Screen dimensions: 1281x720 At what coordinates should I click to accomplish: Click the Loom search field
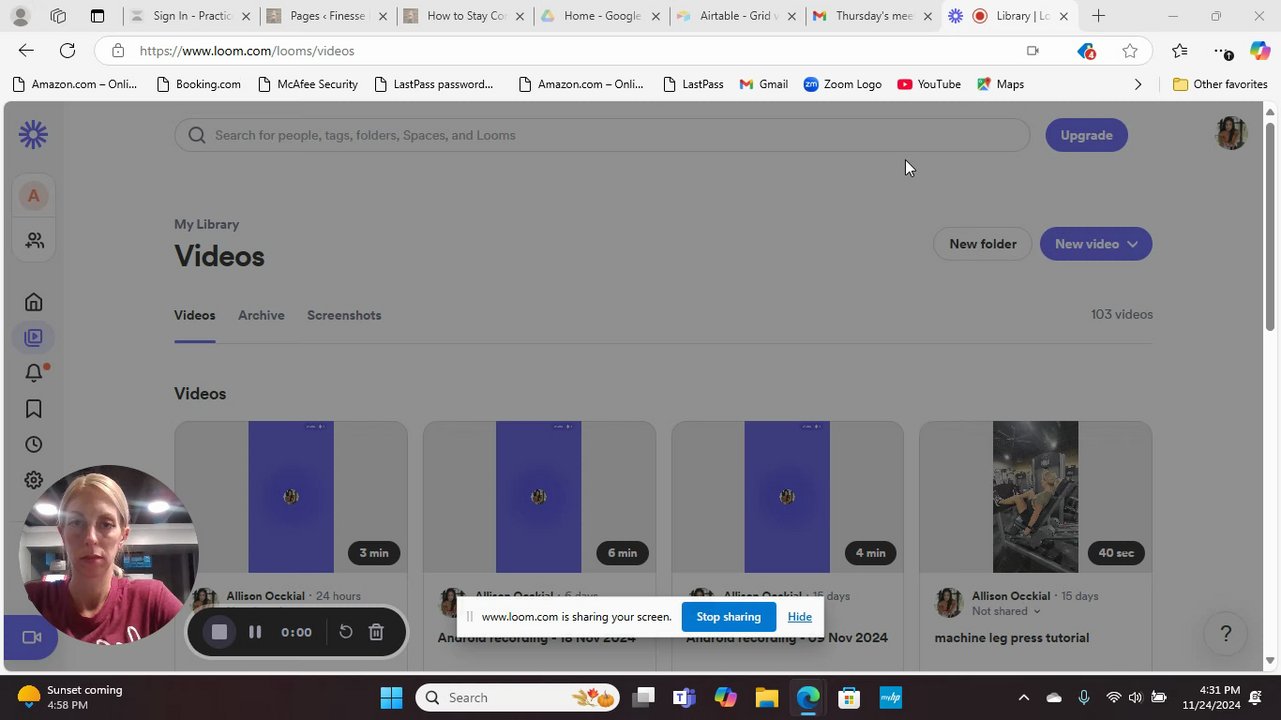point(602,135)
